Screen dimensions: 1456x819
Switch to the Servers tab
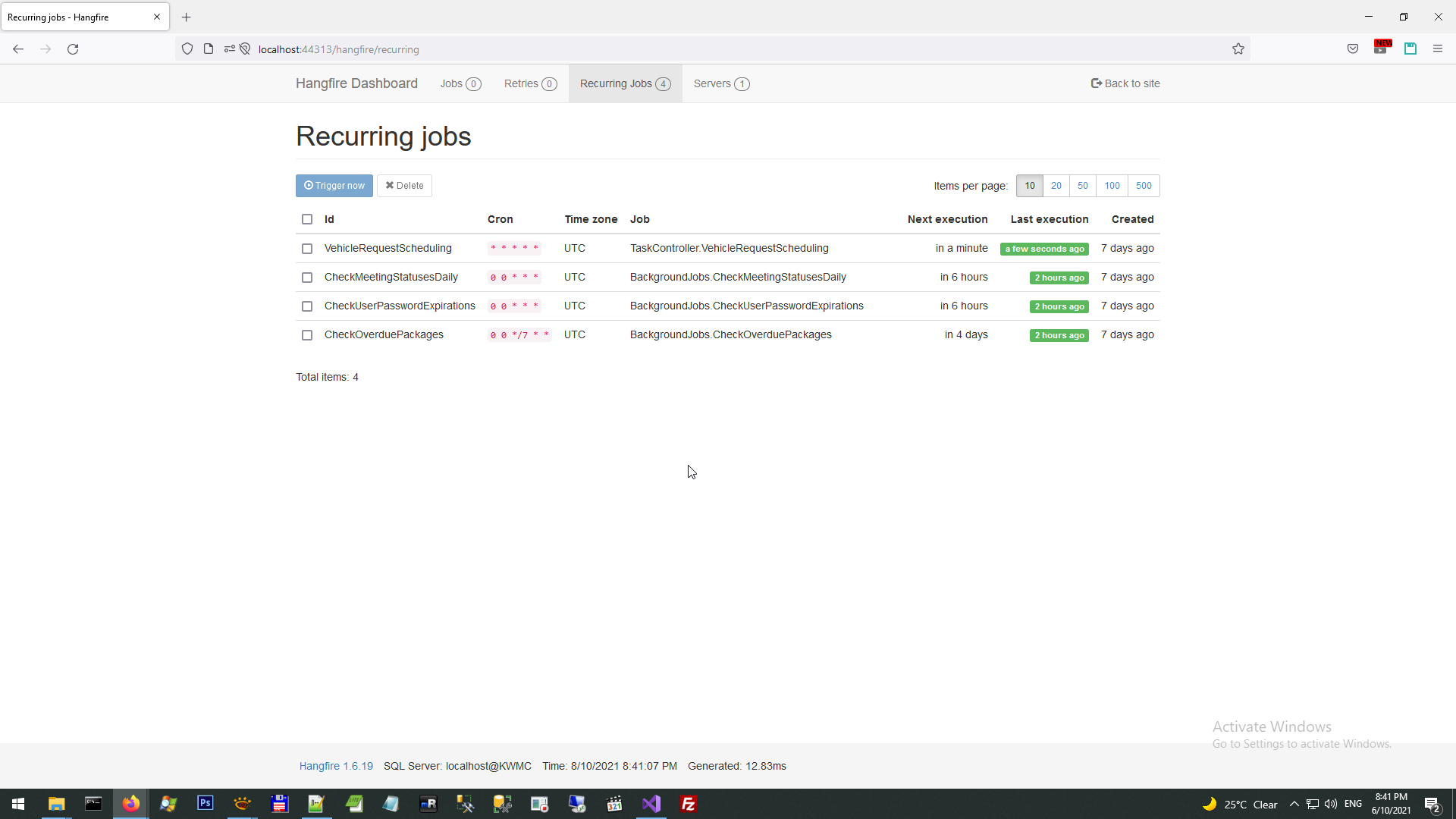click(720, 83)
